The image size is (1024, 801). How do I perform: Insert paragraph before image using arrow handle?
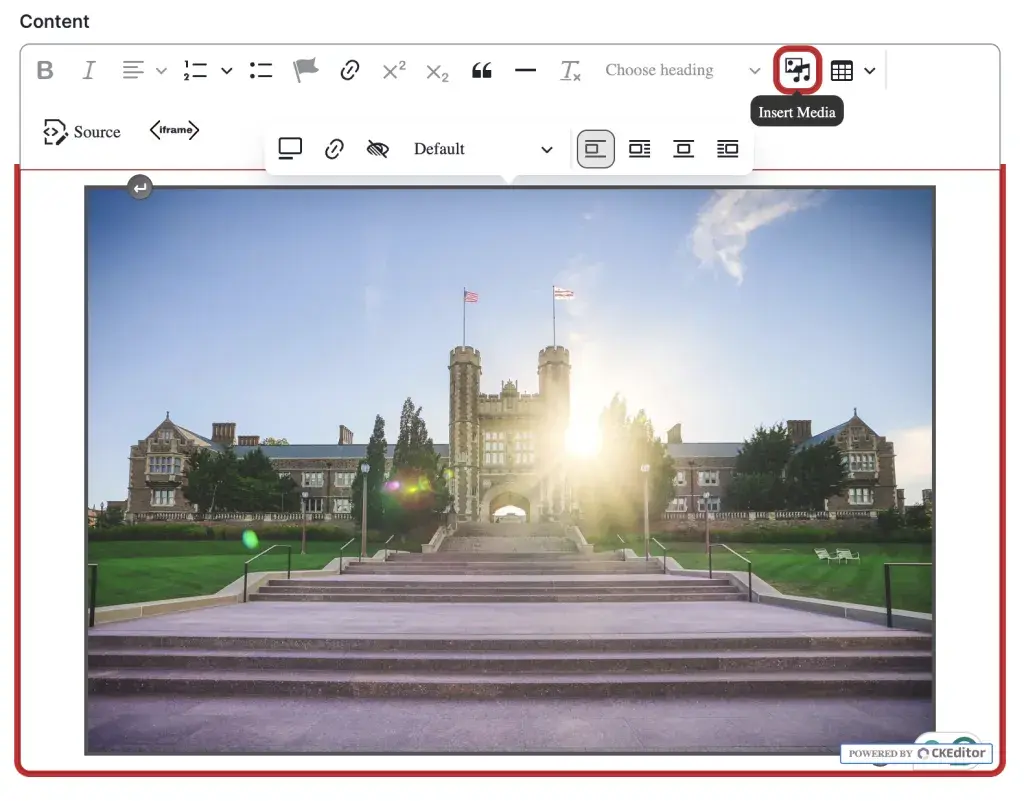coord(140,187)
